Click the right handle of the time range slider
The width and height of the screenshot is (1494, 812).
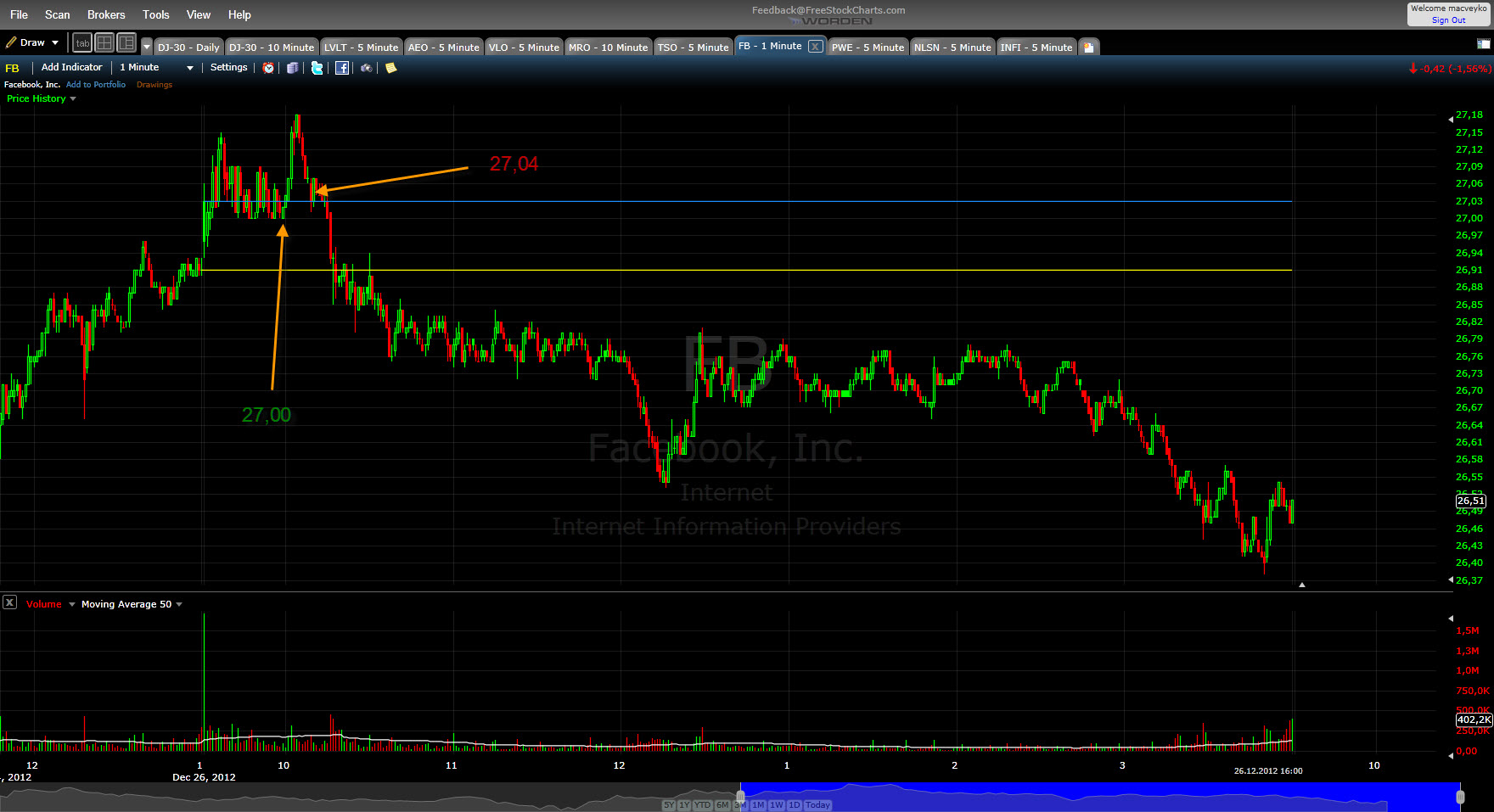1460,797
